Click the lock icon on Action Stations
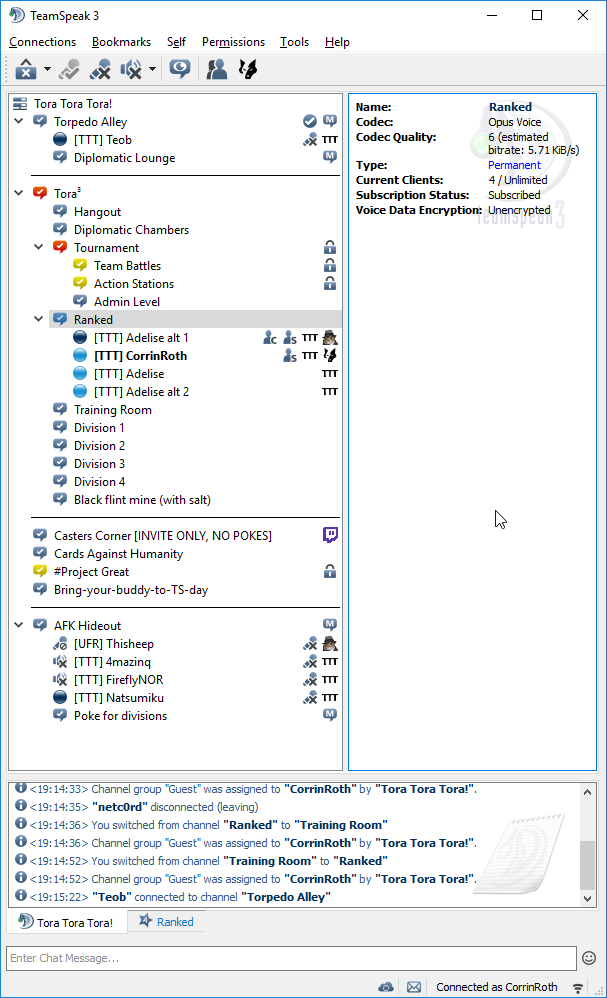This screenshot has height=998, width=607. tap(330, 283)
